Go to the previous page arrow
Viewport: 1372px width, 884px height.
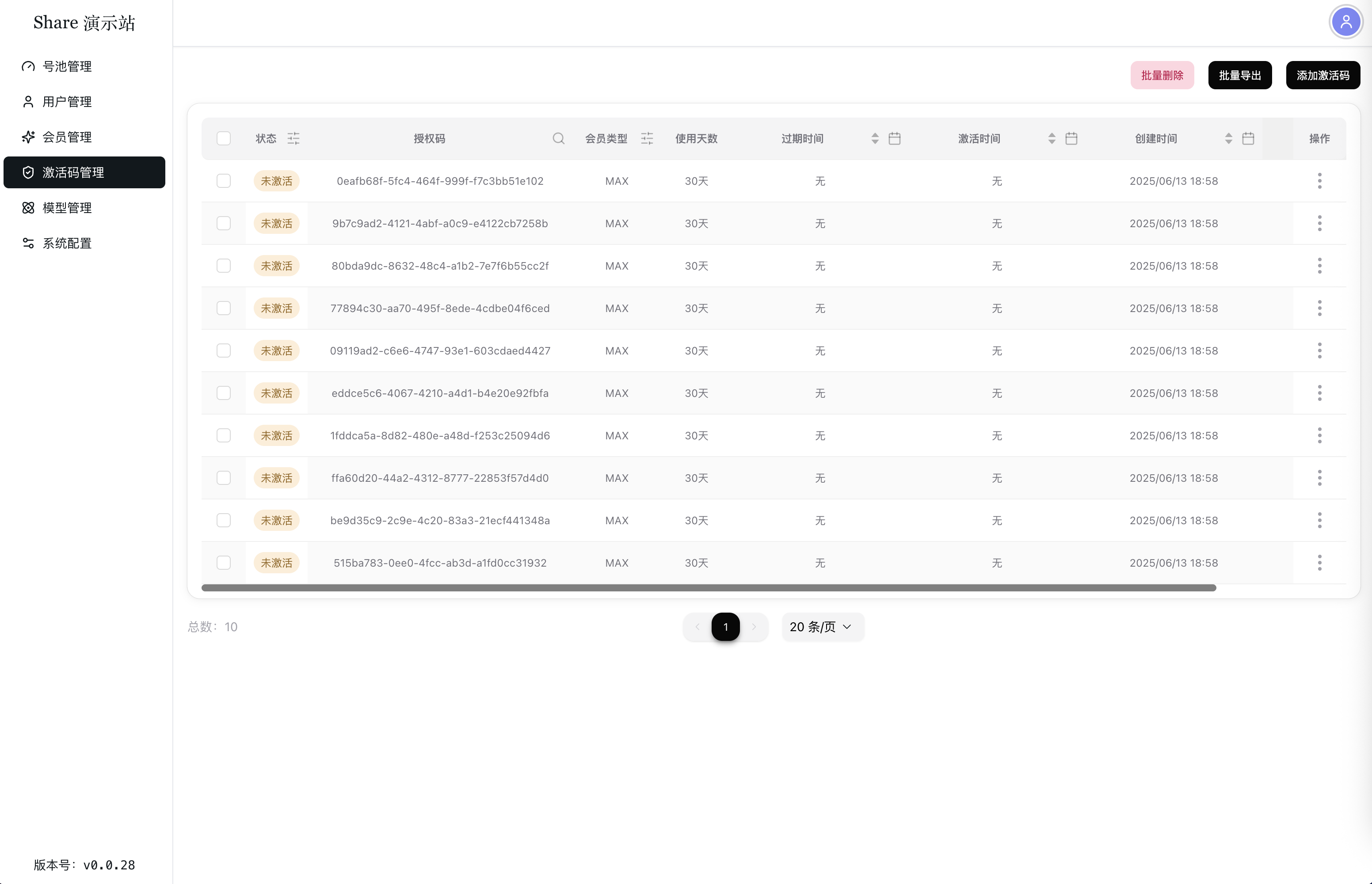(697, 627)
